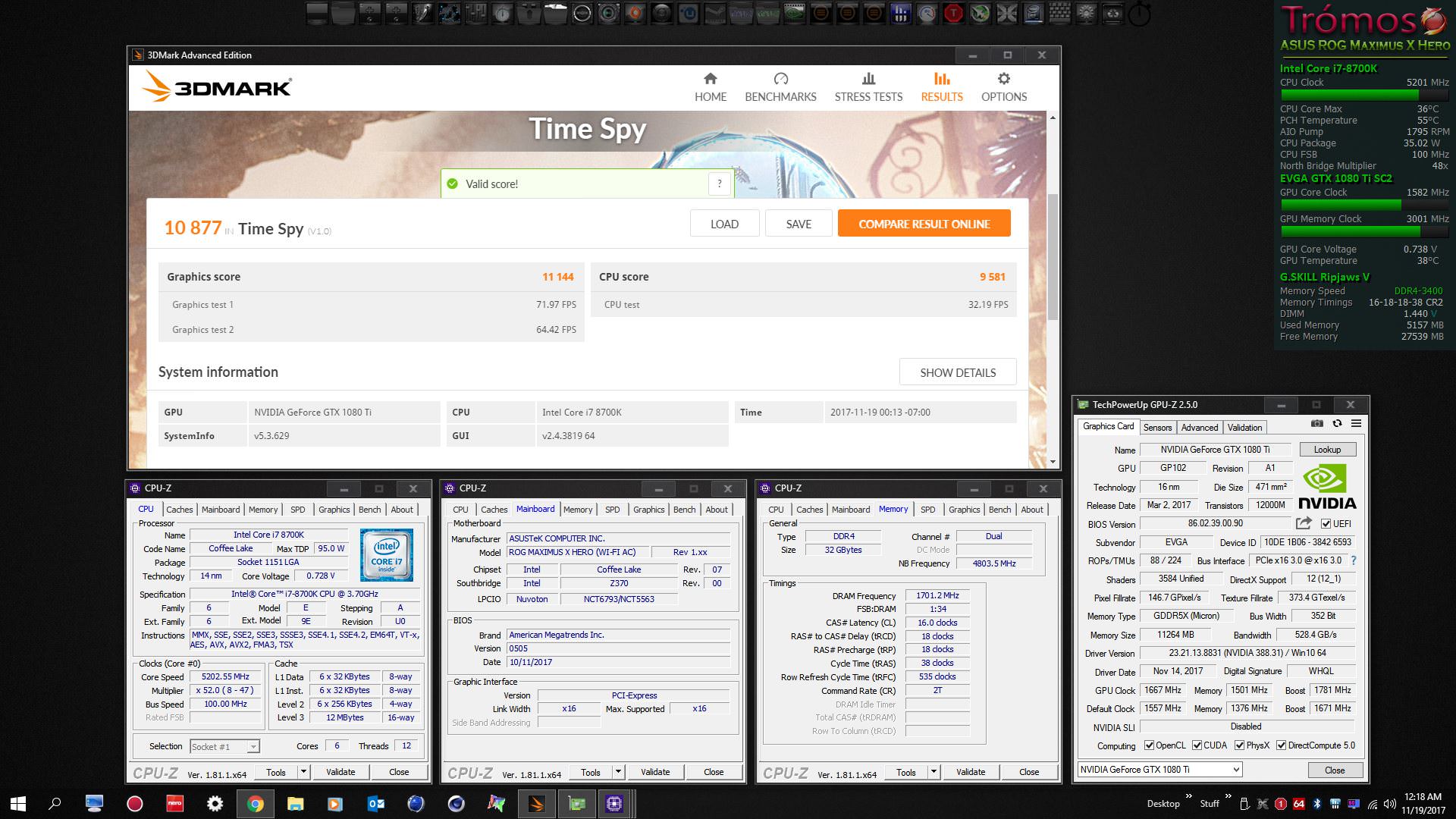Click the 3DMark scrollbar down arrow

click(1053, 461)
